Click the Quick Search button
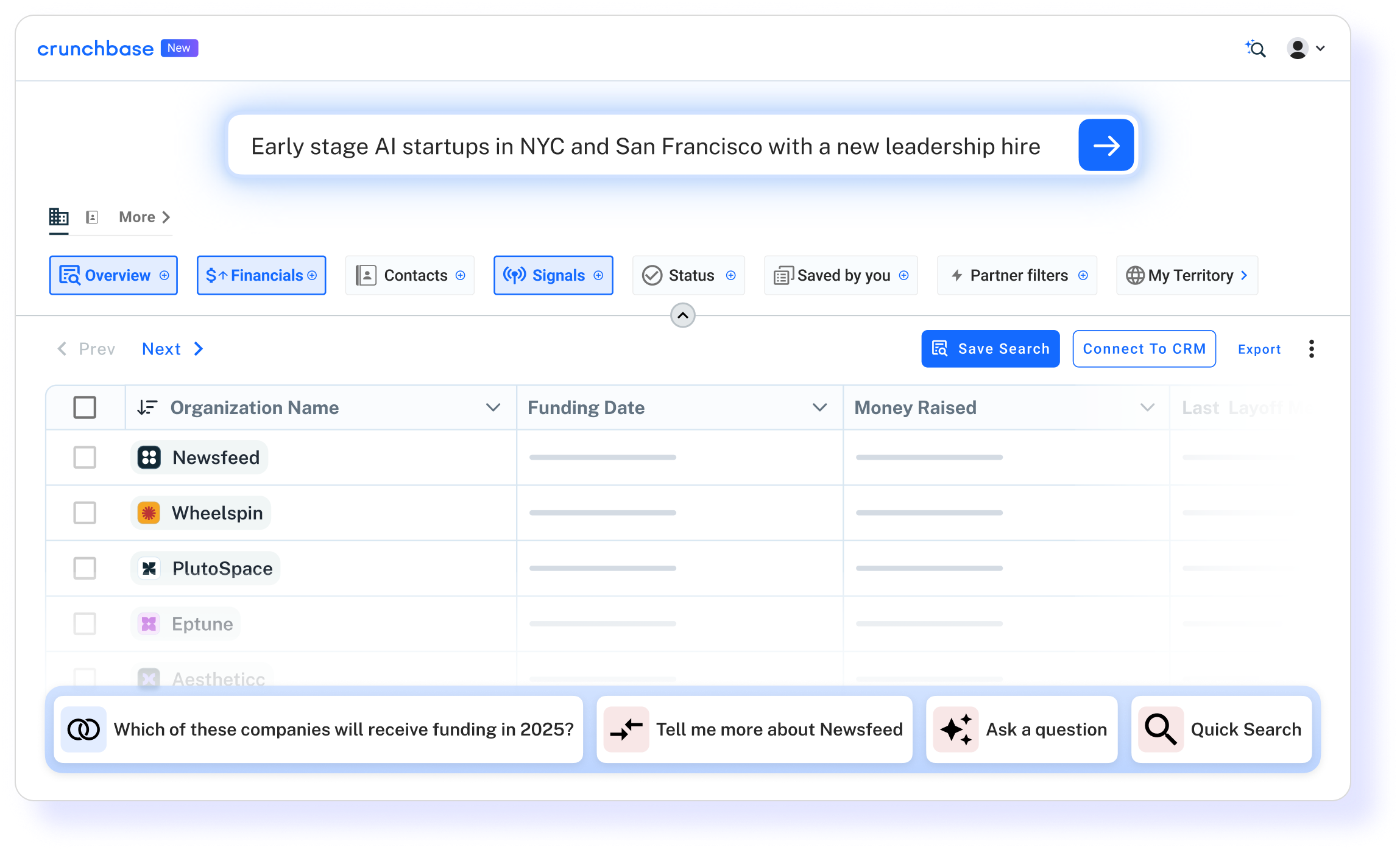1400x850 pixels. [1221, 729]
